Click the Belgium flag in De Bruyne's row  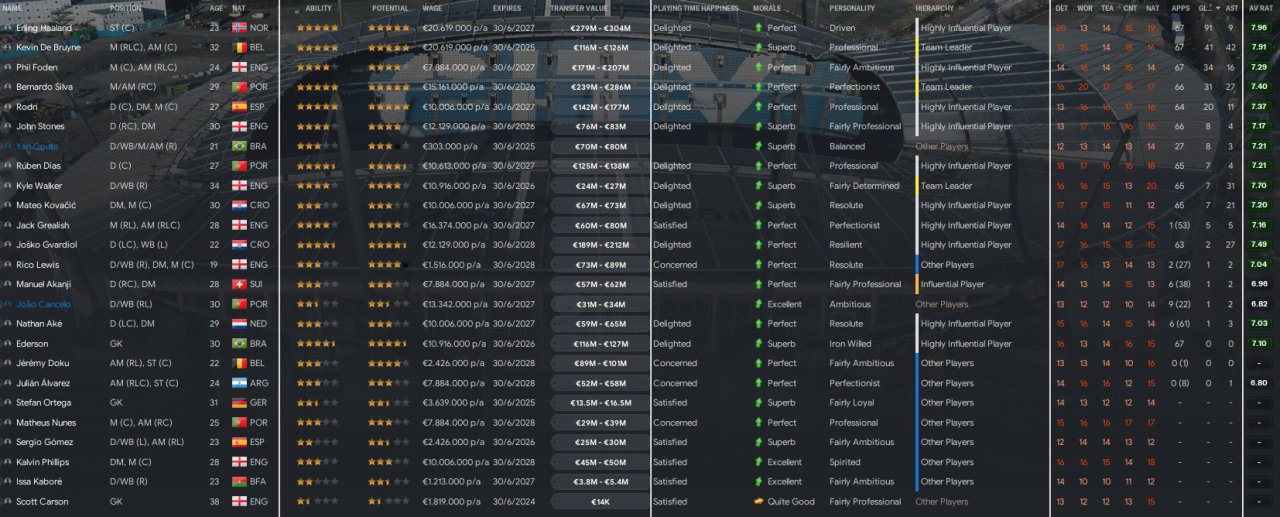coord(238,48)
